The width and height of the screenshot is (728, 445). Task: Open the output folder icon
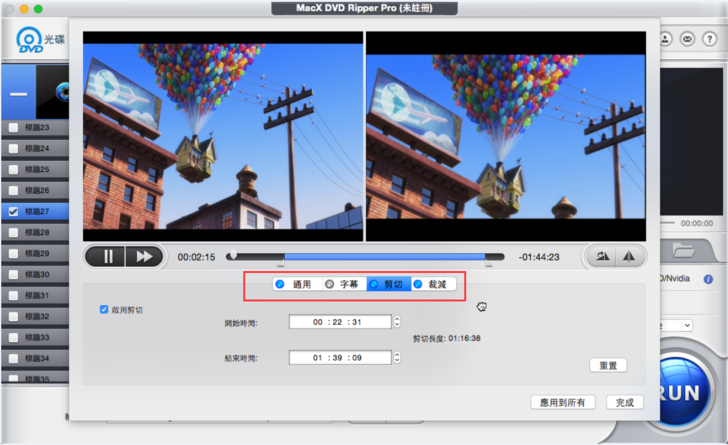(683, 251)
